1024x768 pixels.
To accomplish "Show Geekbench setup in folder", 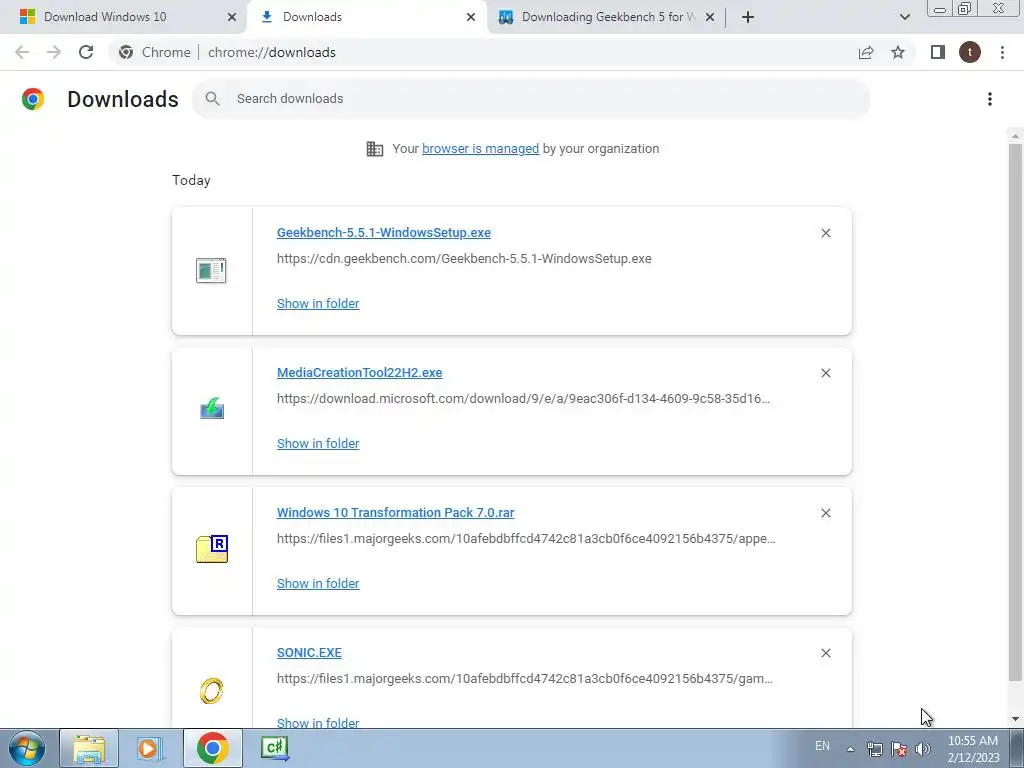I will coord(318,303).
